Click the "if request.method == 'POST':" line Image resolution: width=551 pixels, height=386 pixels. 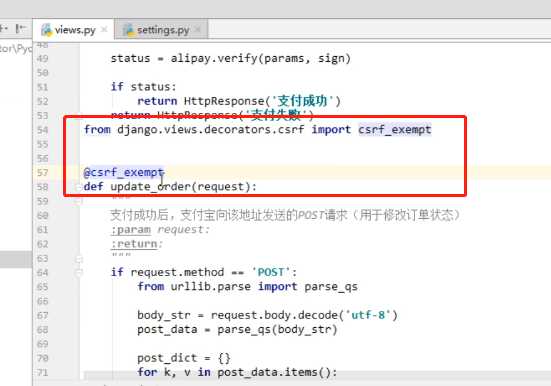[204, 272]
